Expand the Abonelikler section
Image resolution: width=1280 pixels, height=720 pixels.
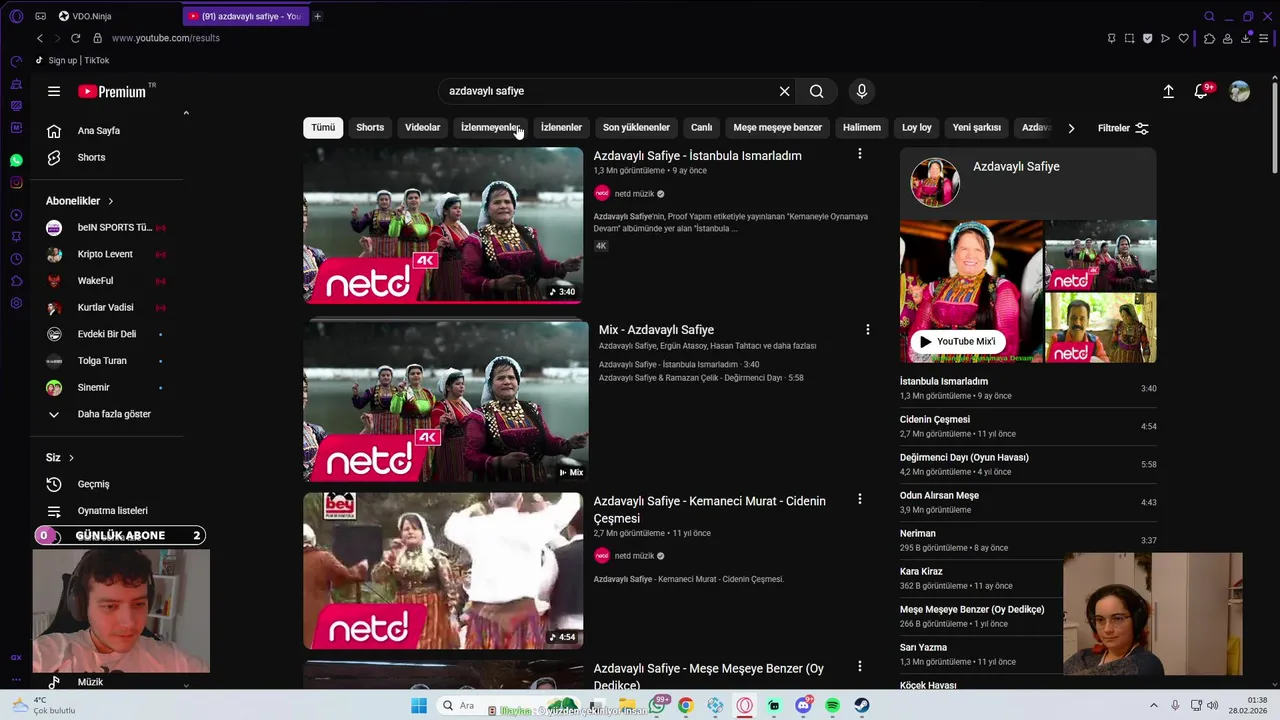coord(80,201)
